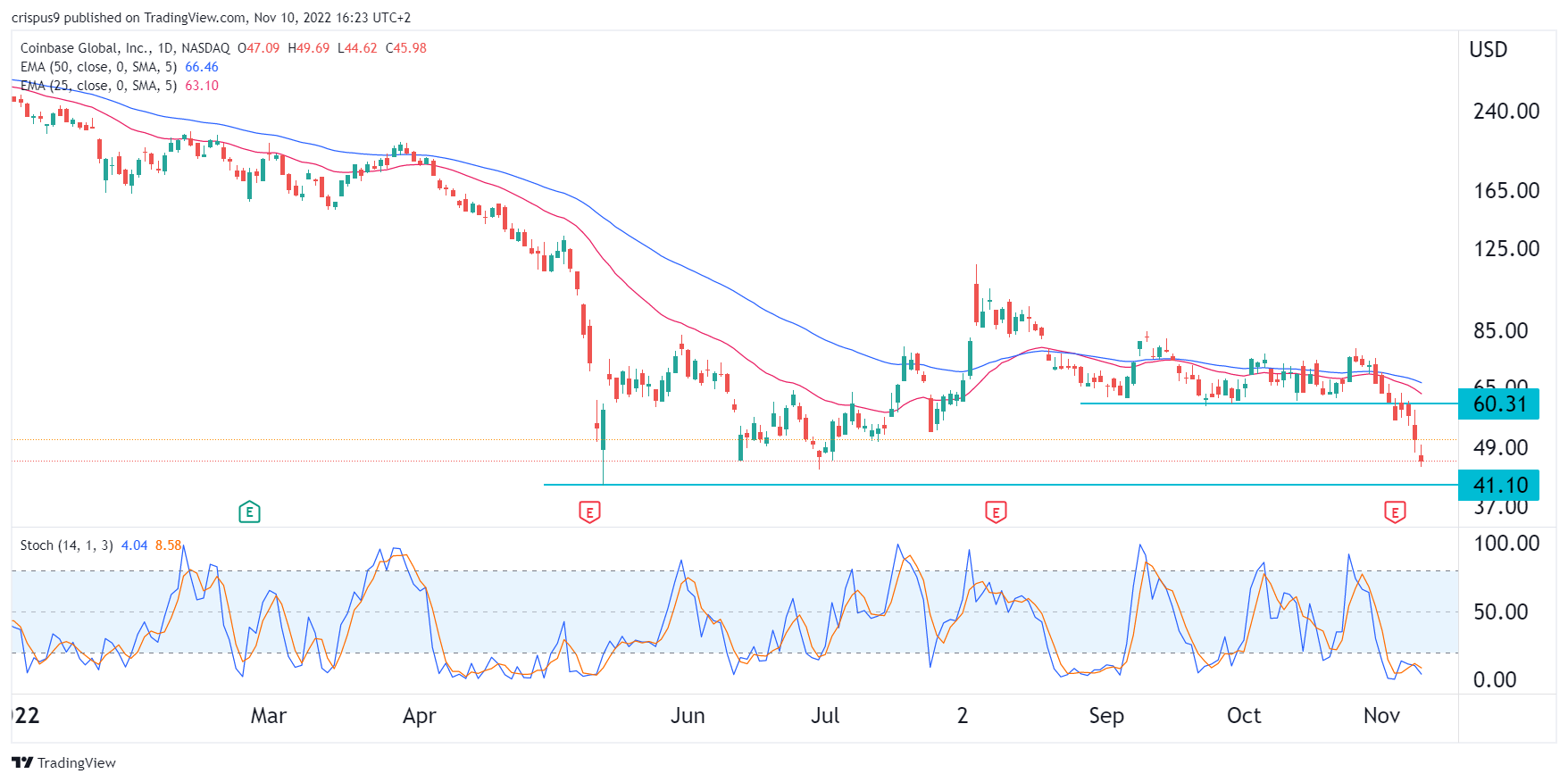Click the 49.00 price axis label
The image size is (1568, 782).
(x=1500, y=447)
